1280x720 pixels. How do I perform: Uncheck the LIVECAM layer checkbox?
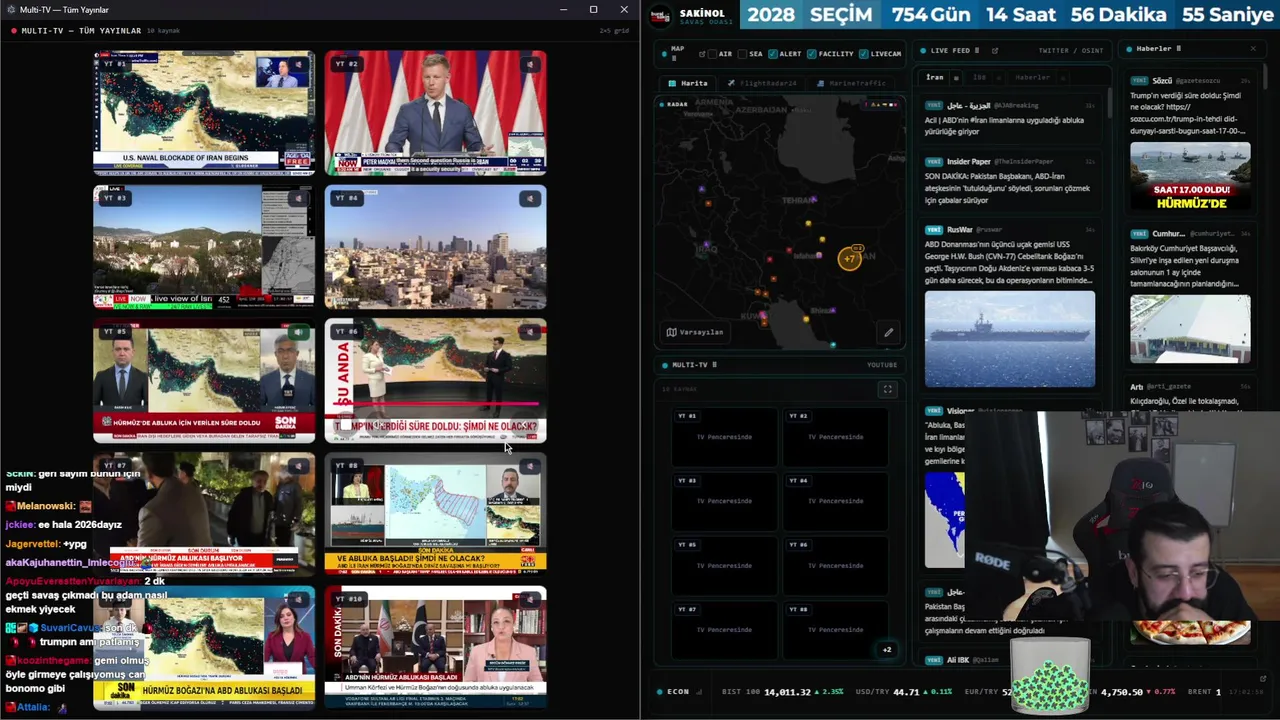[x=863, y=54]
